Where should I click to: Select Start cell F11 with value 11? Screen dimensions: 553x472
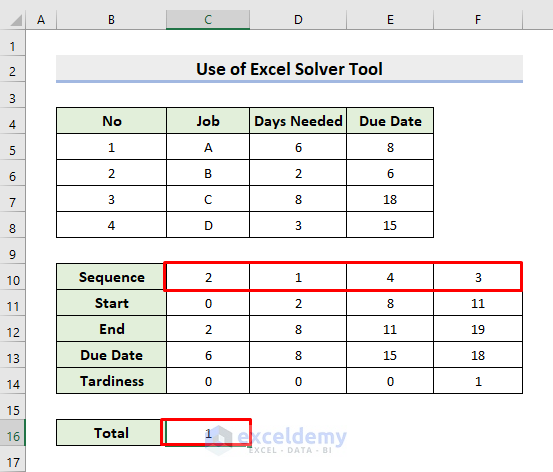[x=478, y=303]
